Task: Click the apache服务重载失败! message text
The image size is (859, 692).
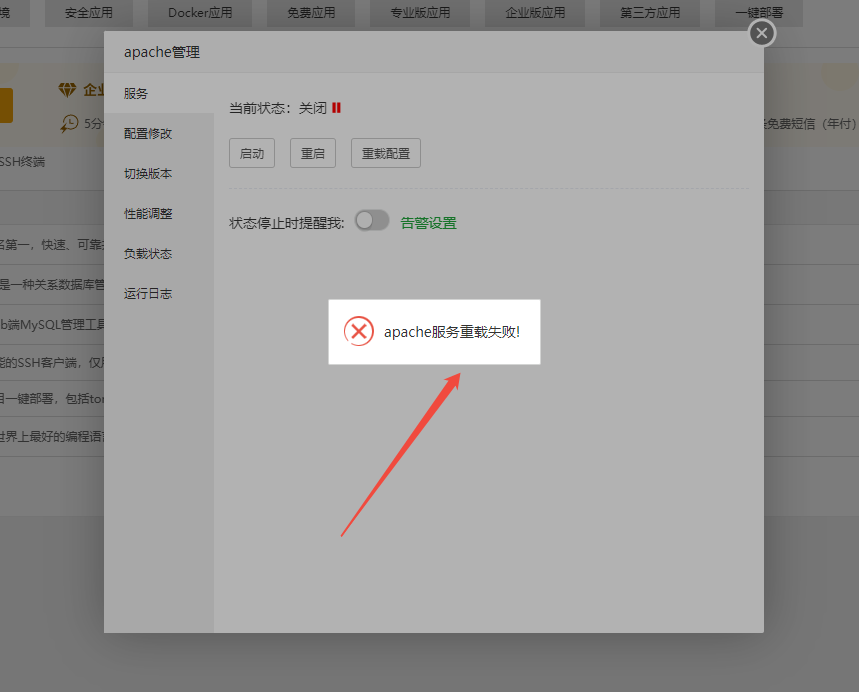Action: tap(451, 332)
